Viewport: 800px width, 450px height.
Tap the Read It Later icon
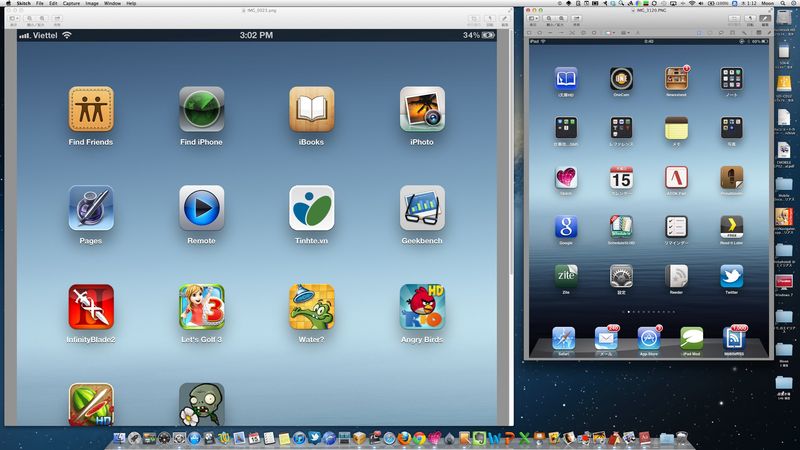pos(731,227)
